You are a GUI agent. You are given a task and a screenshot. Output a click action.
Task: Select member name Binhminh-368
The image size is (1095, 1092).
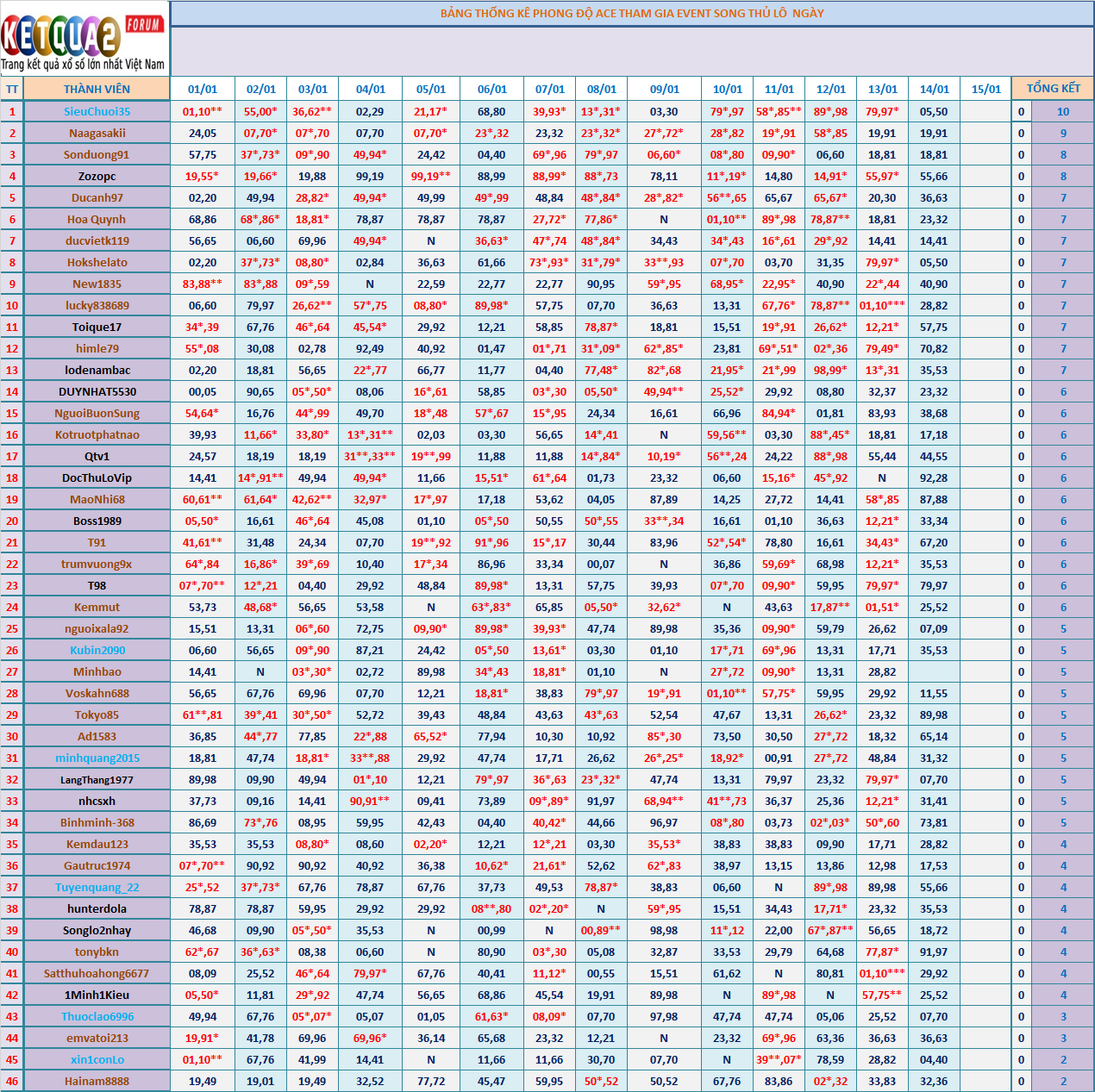pyautogui.click(x=97, y=822)
